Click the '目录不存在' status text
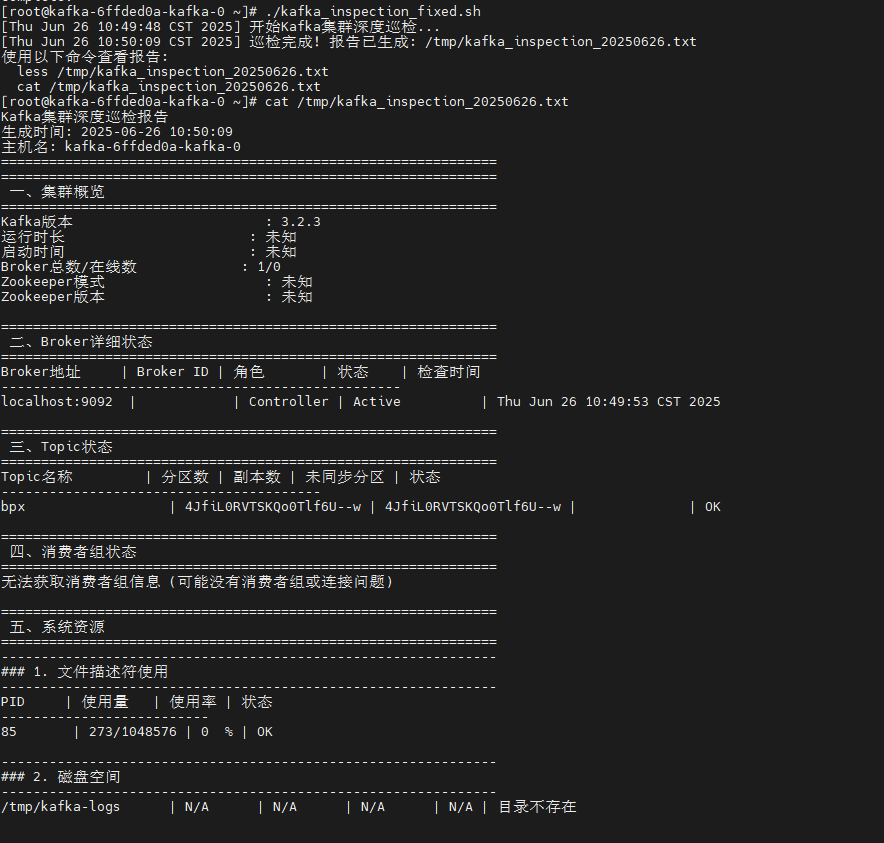The image size is (884, 843). tap(537, 806)
